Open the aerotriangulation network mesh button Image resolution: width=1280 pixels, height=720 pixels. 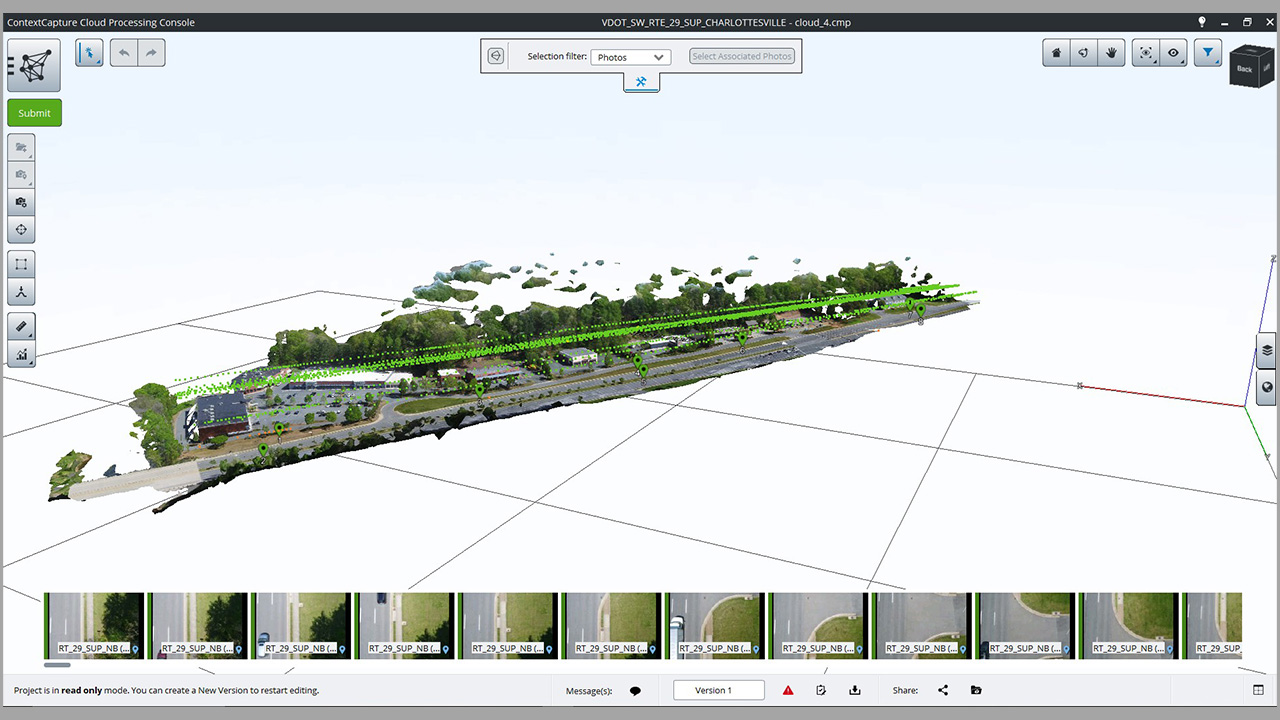click(x=34, y=65)
